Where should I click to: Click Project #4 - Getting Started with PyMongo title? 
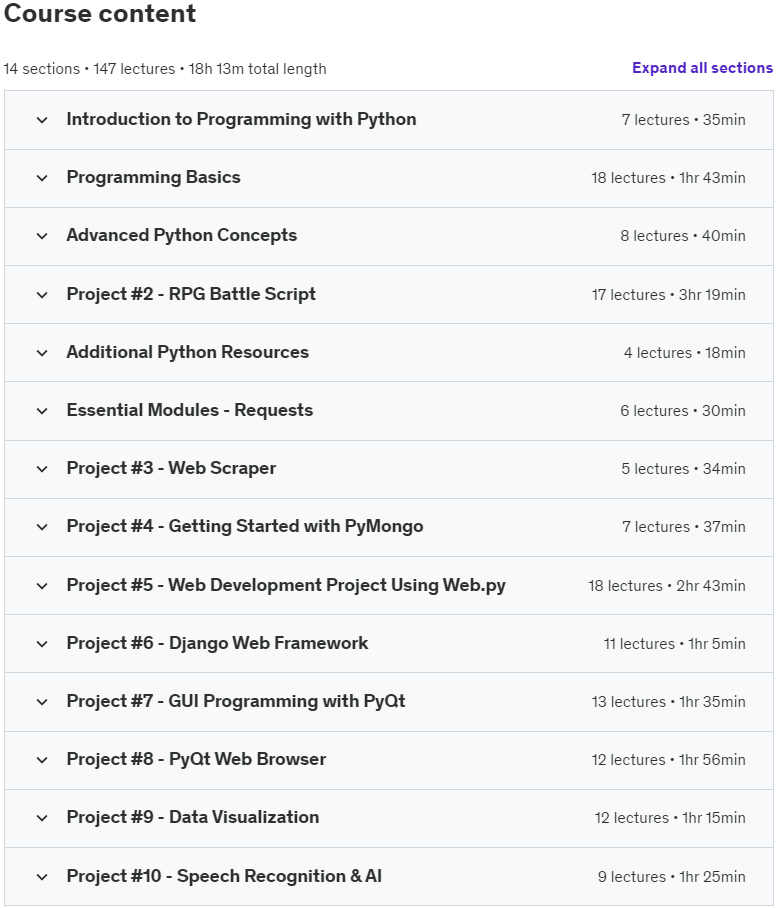point(245,526)
